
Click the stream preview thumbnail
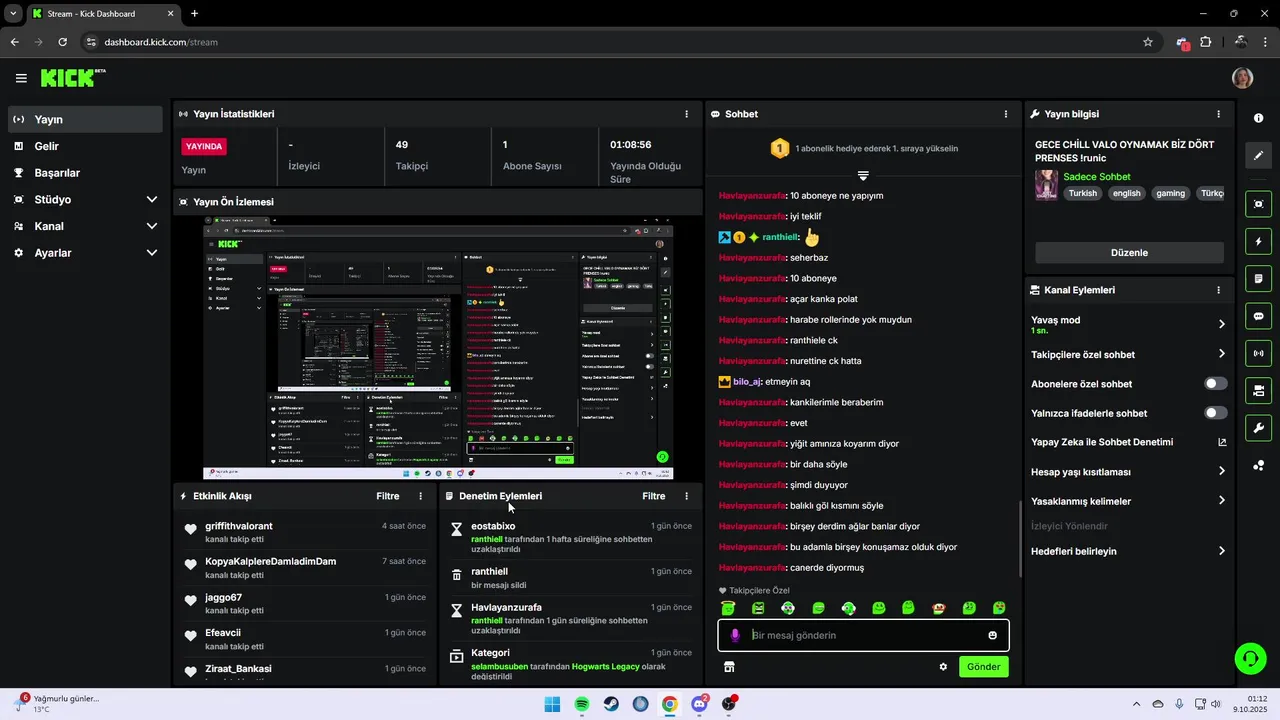tap(438, 348)
